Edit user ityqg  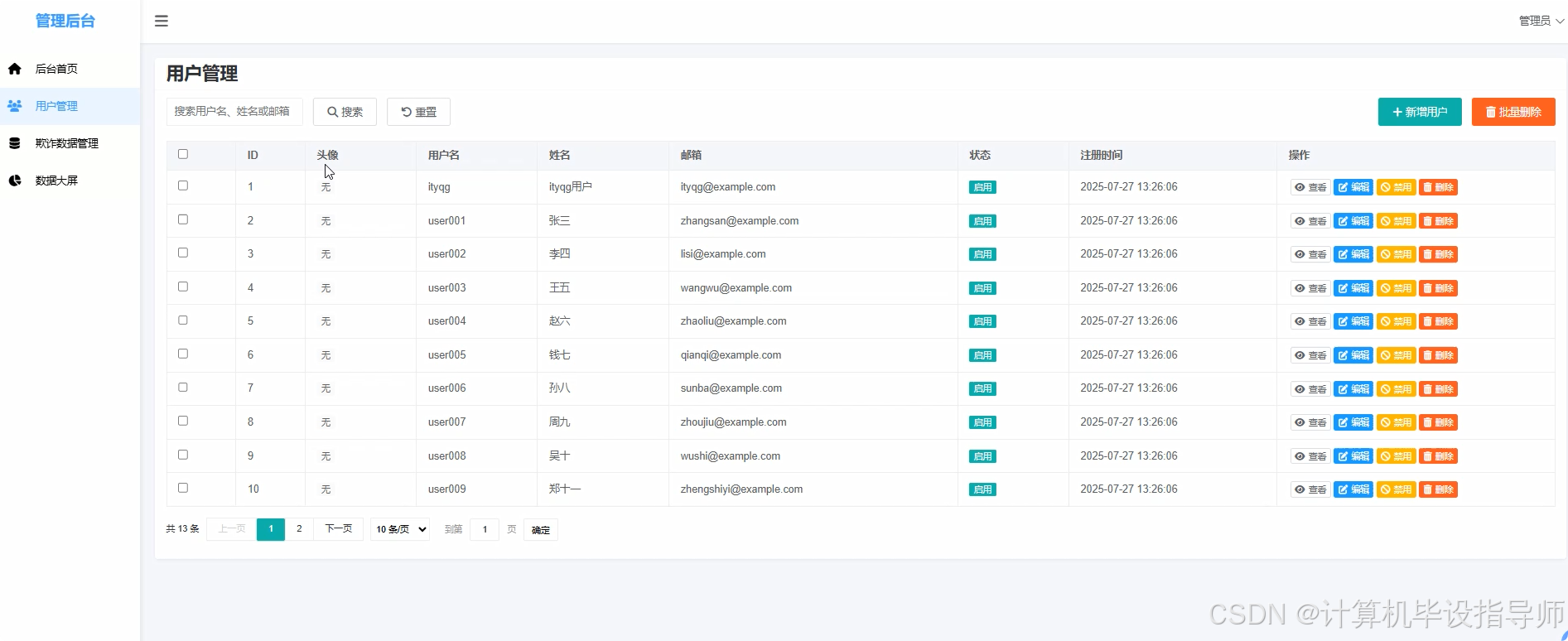tap(1353, 187)
